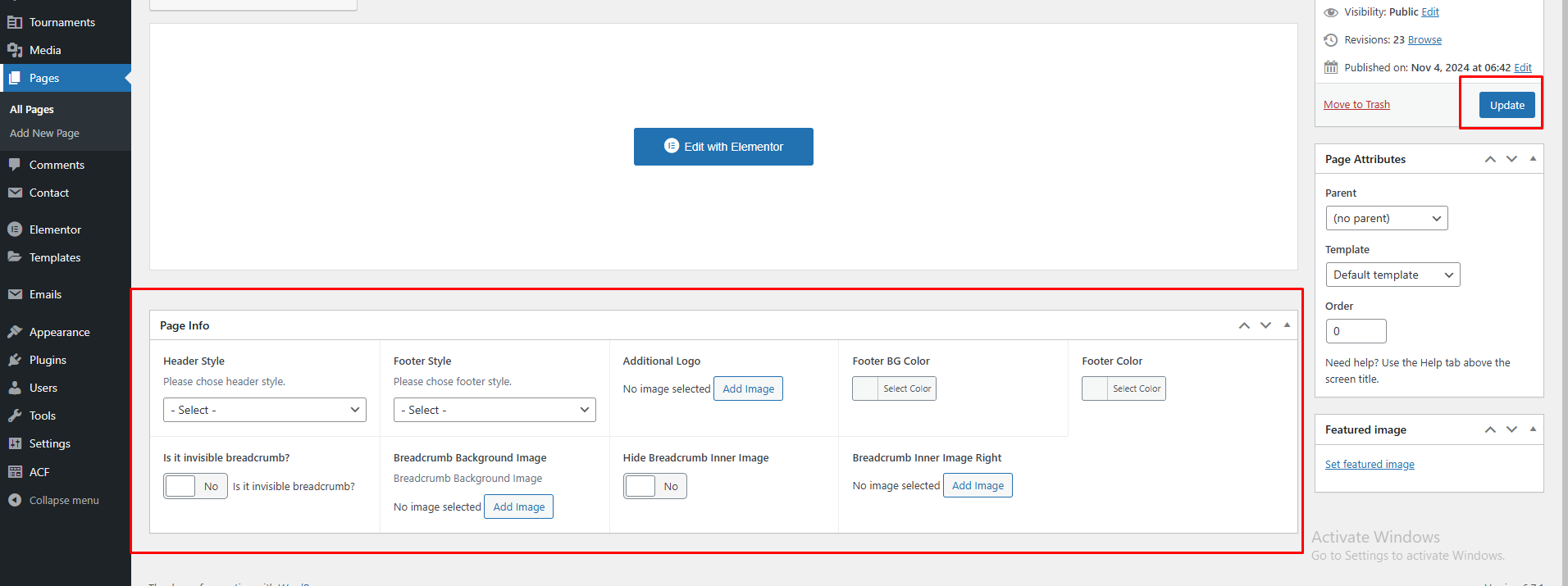The height and width of the screenshot is (586, 1568).
Task: Open the Footer Style dropdown
Action: pos(495,410)
